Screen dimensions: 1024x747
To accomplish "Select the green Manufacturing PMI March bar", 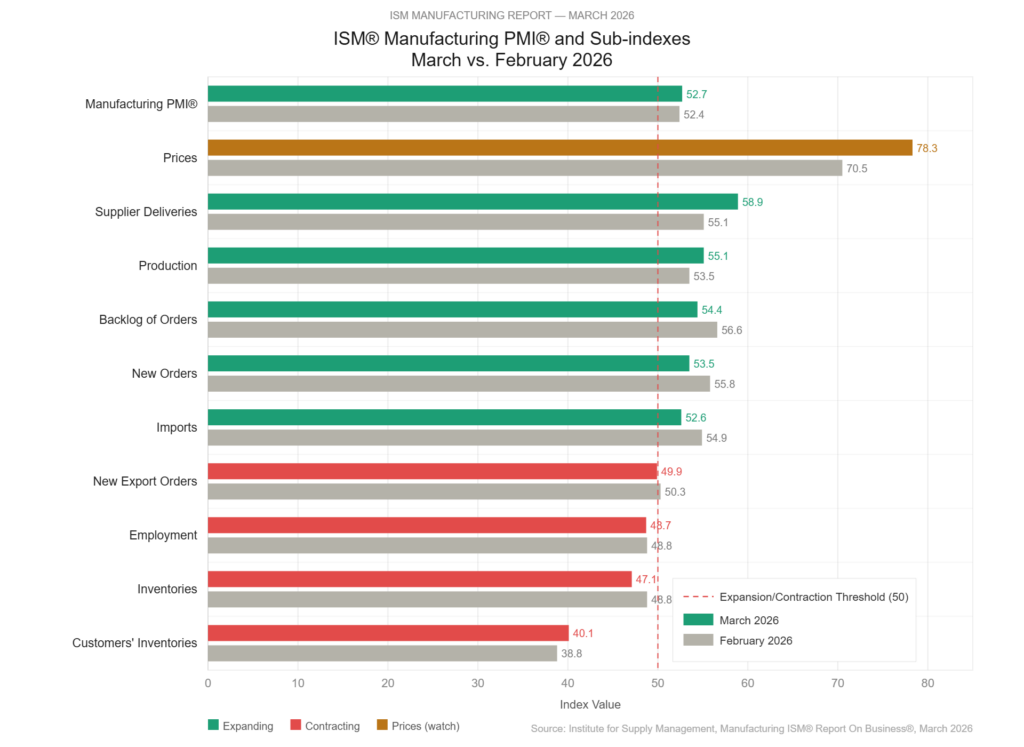I will coord(444,93).
